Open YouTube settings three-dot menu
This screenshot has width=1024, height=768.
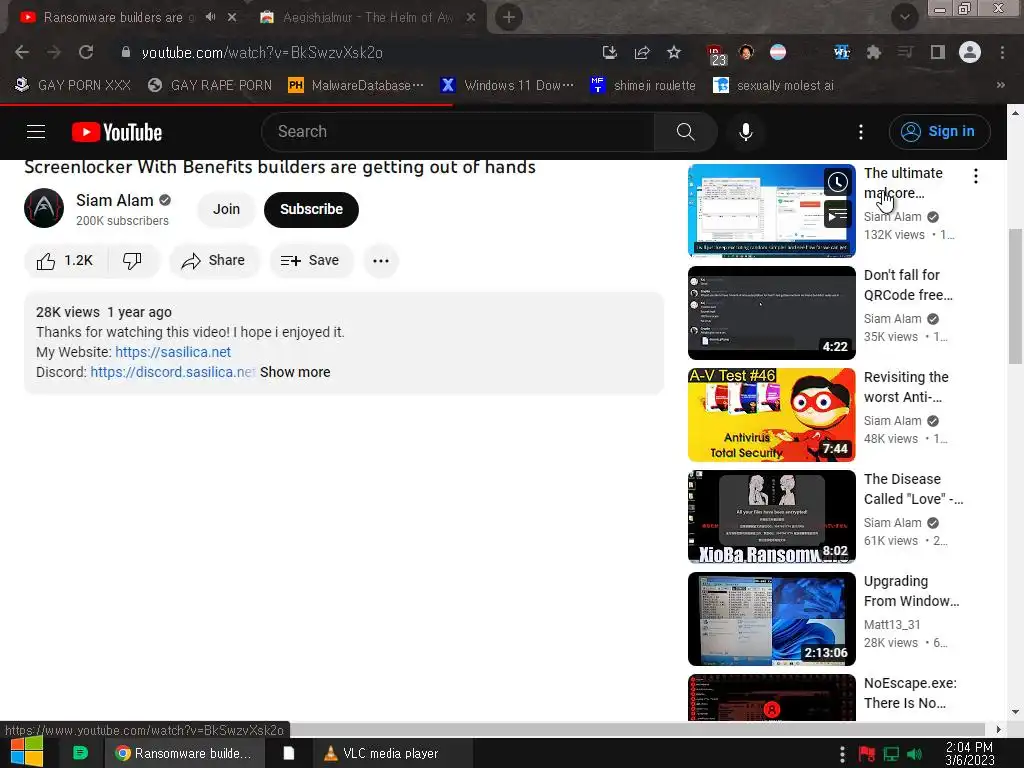coord(861,132)
